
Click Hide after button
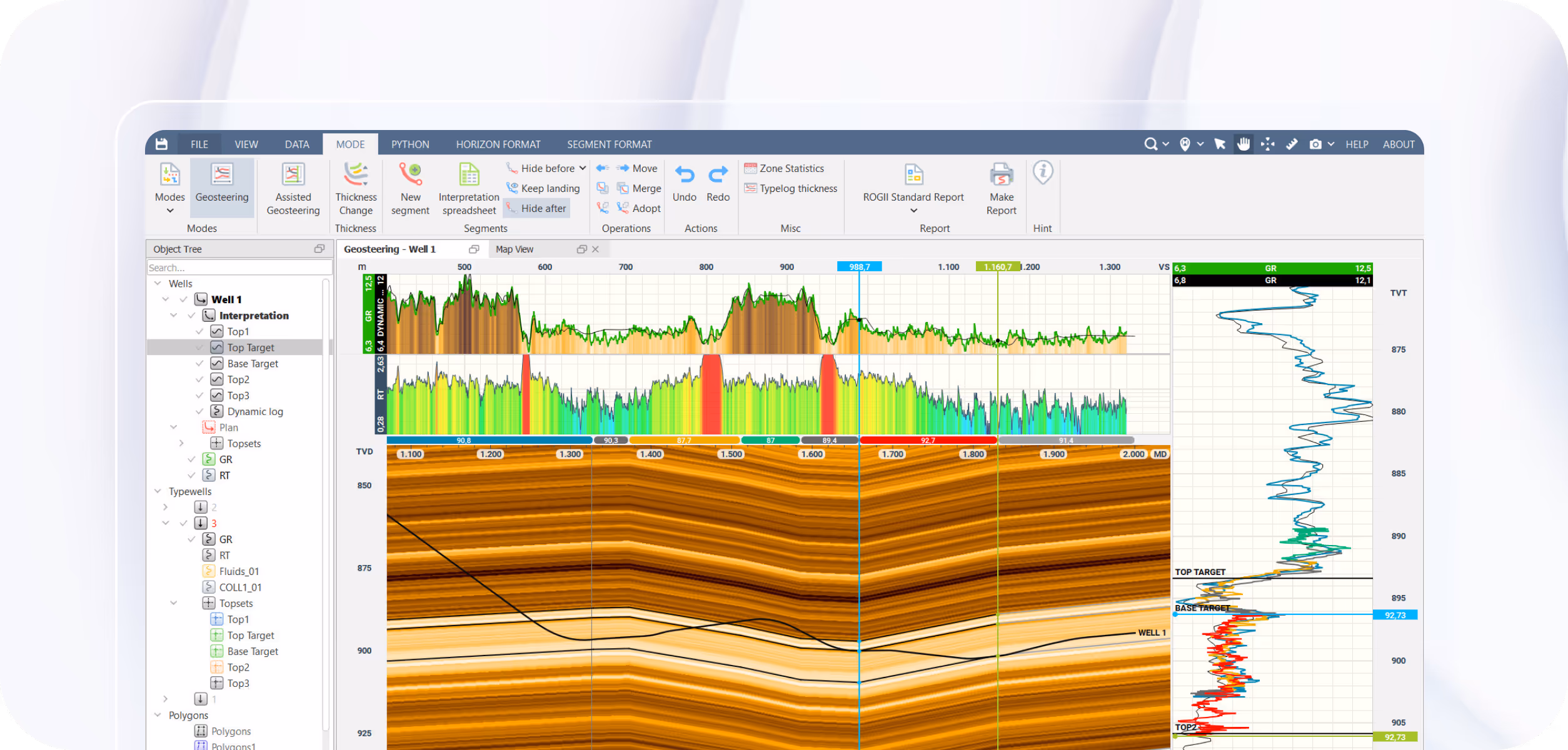(x=536, y=208)
